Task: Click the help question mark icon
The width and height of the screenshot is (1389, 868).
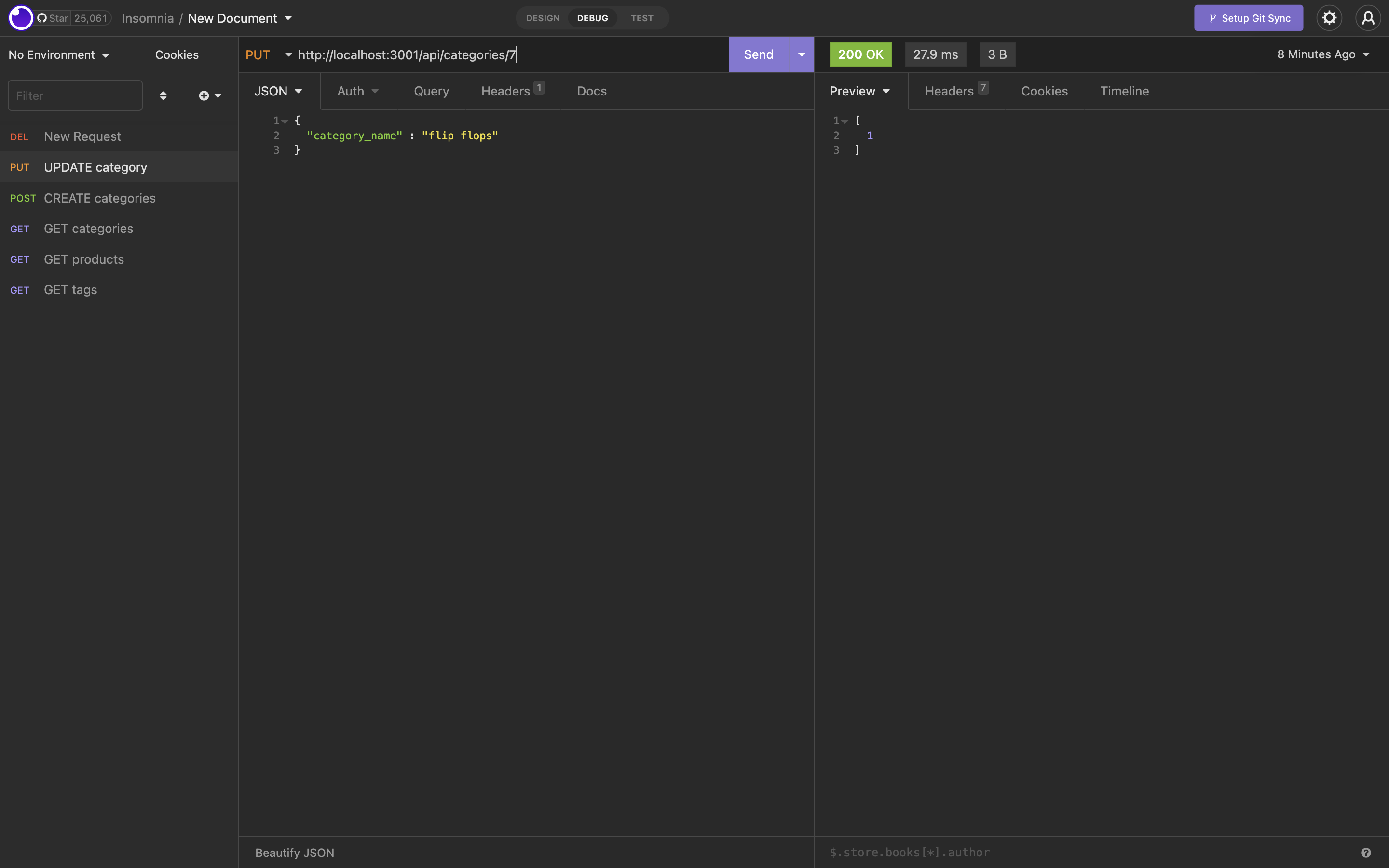Action: [1366, 853]
